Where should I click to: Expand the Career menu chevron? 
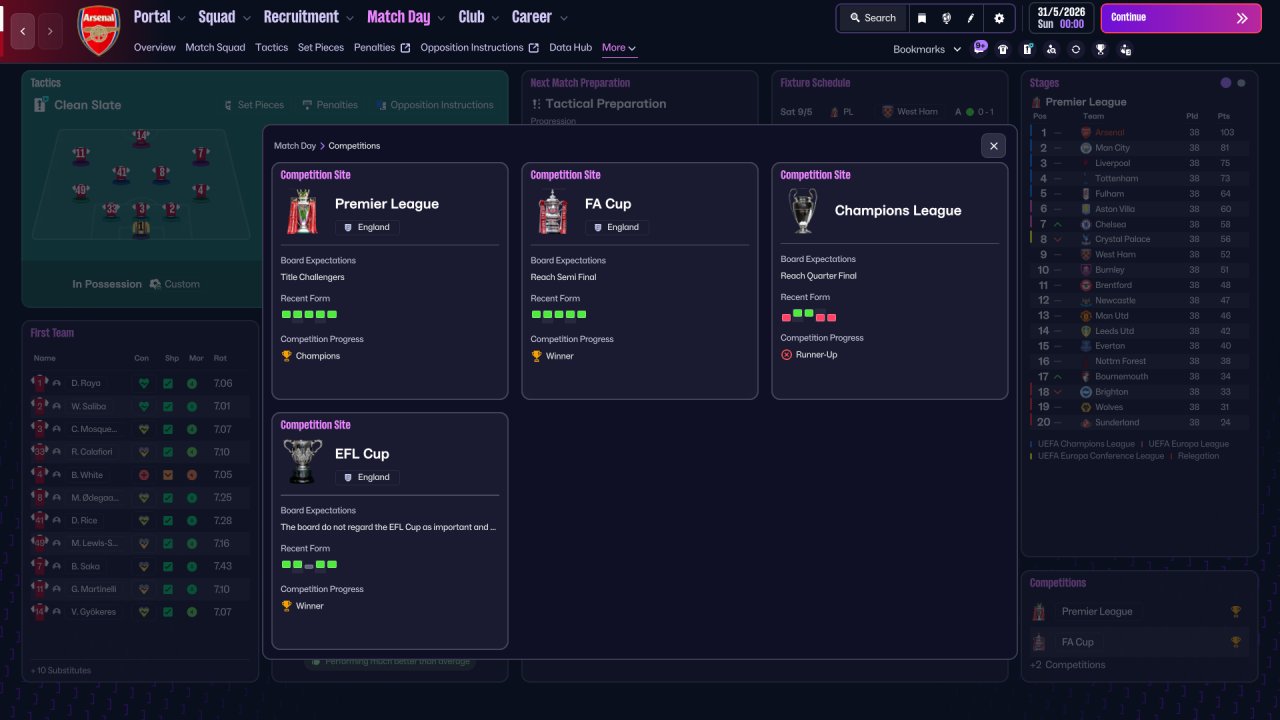pyautogui.click(x=563, y=18)
